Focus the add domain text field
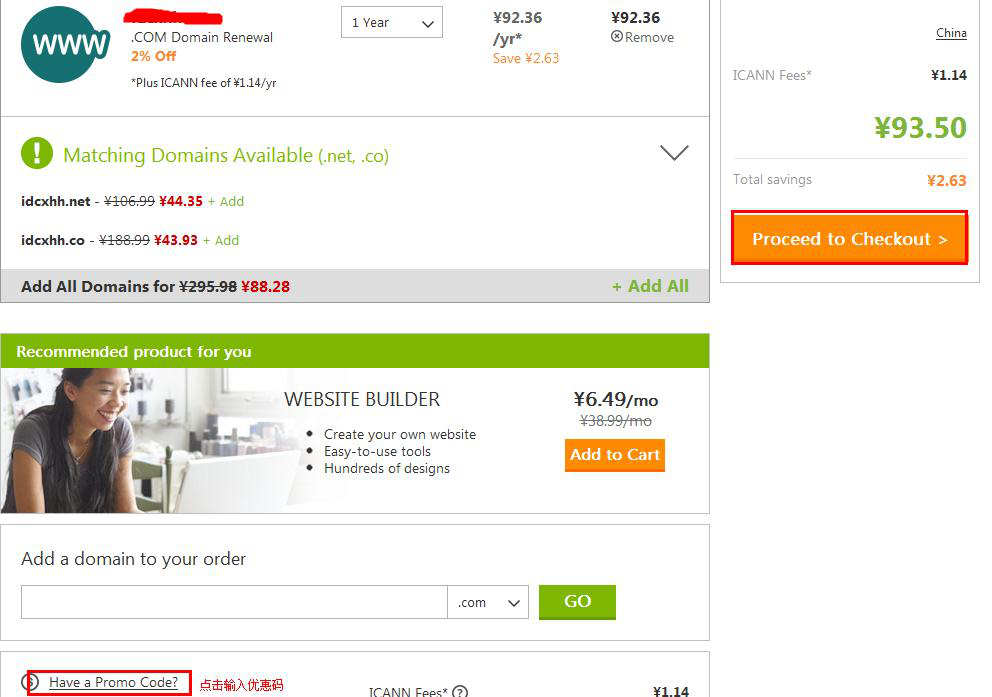The width and height of the screenshot is (992, 697). coord(234,602)
